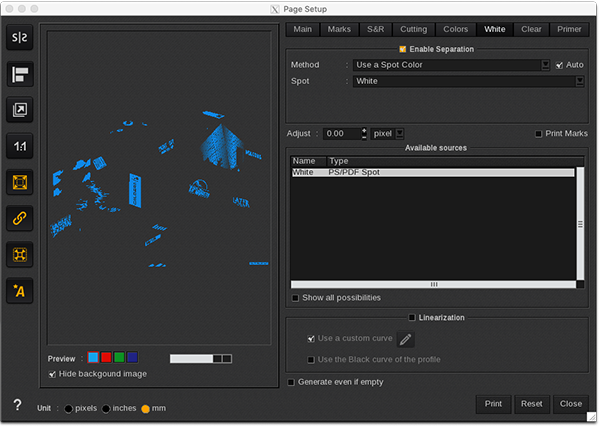This screenshot has width=600, height=427.
Task: Click the sources list vertical scrollbar
Action: [x=580, y=223]
